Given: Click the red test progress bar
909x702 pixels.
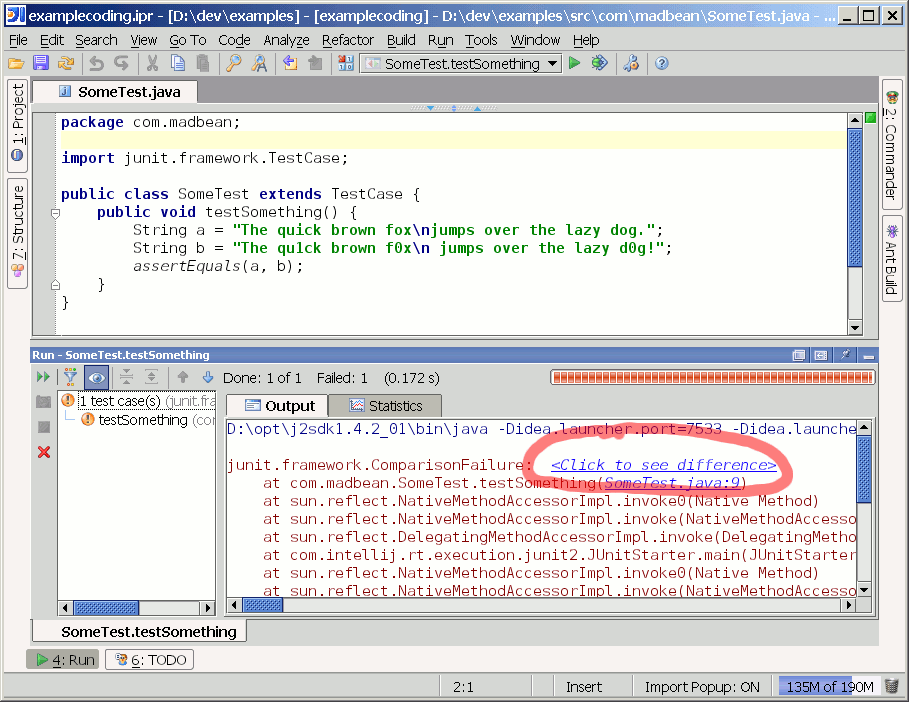Looking at the screenshot, I should [x=713, y=378].
